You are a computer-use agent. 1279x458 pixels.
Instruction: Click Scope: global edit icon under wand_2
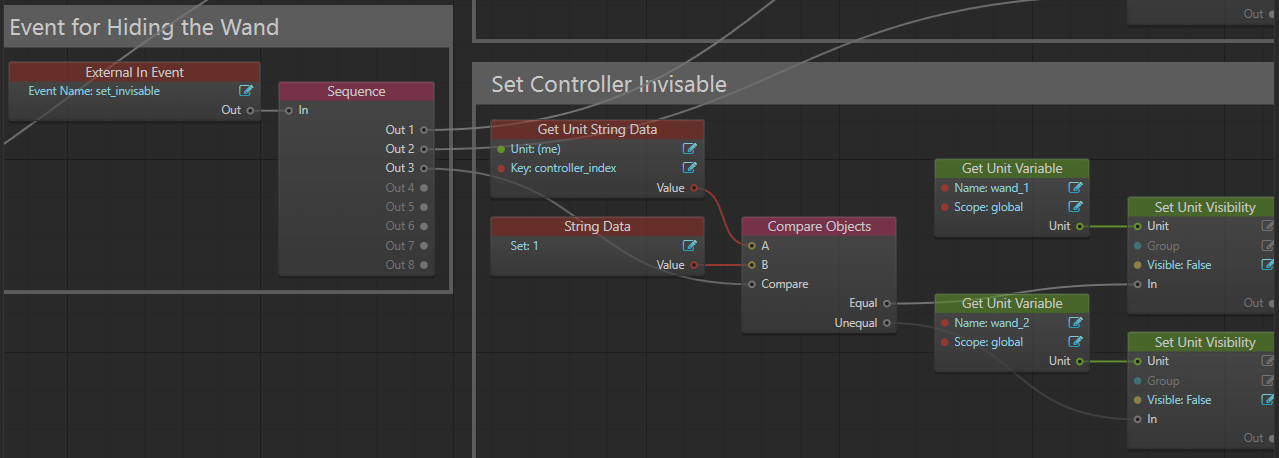click(1075, 342)
